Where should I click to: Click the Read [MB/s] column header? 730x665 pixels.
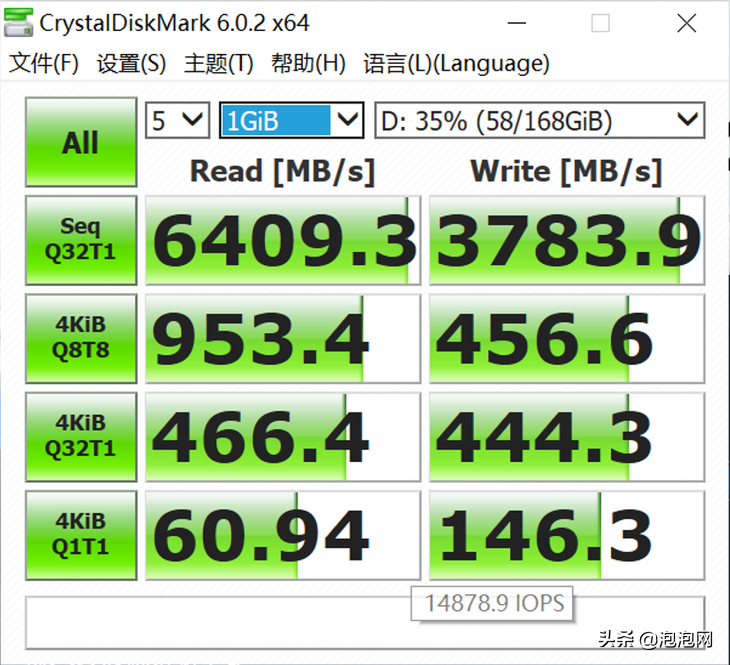(x=283, y=171)
